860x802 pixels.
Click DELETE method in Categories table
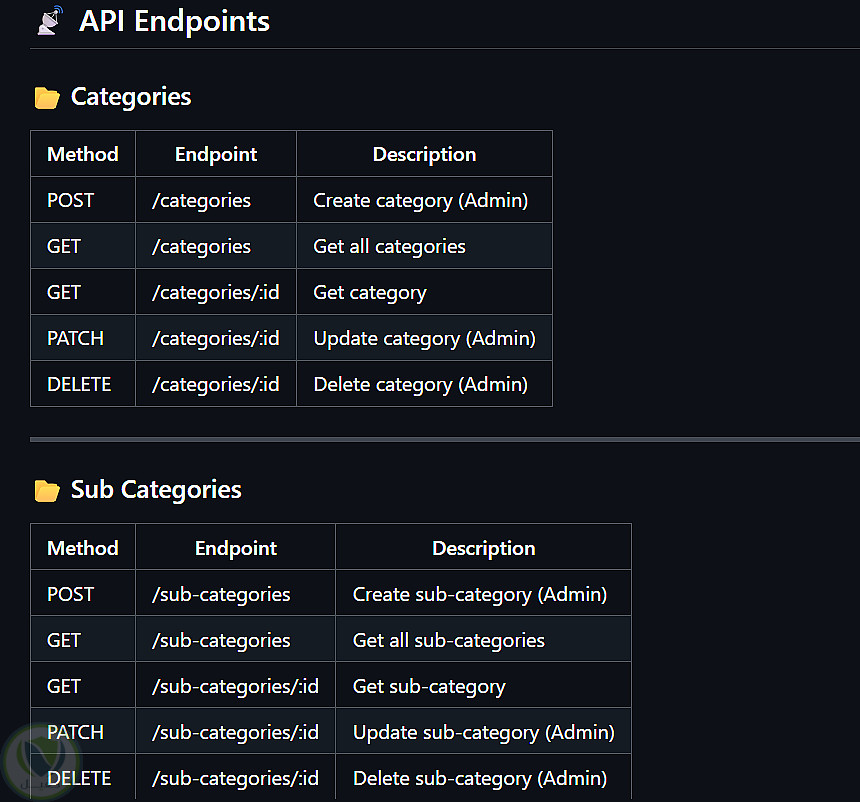(x=79, y=384)
